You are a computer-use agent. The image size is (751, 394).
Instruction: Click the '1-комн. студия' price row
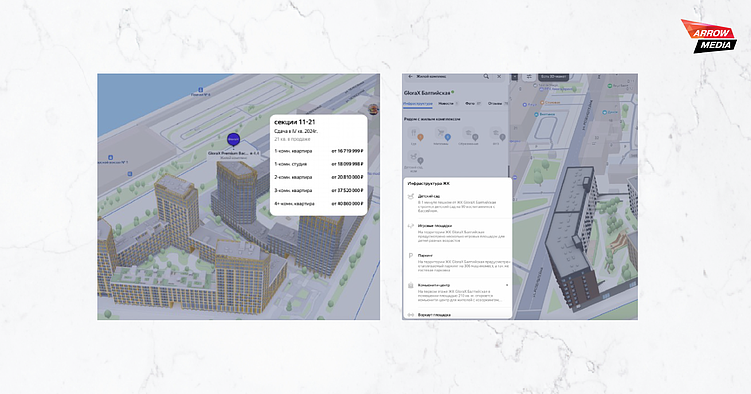pos(319,164)
